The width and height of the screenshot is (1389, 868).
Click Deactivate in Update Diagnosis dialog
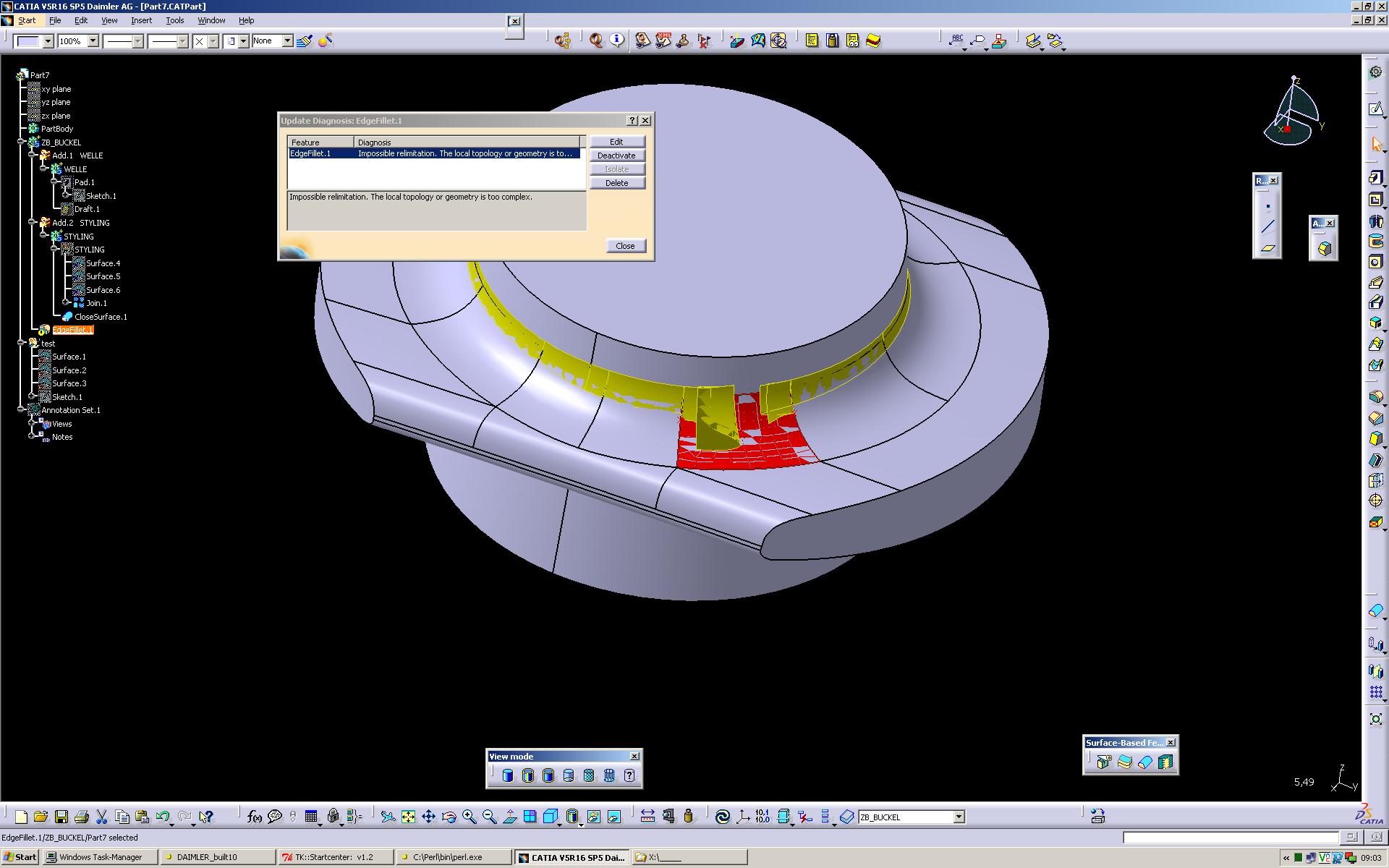616,156
